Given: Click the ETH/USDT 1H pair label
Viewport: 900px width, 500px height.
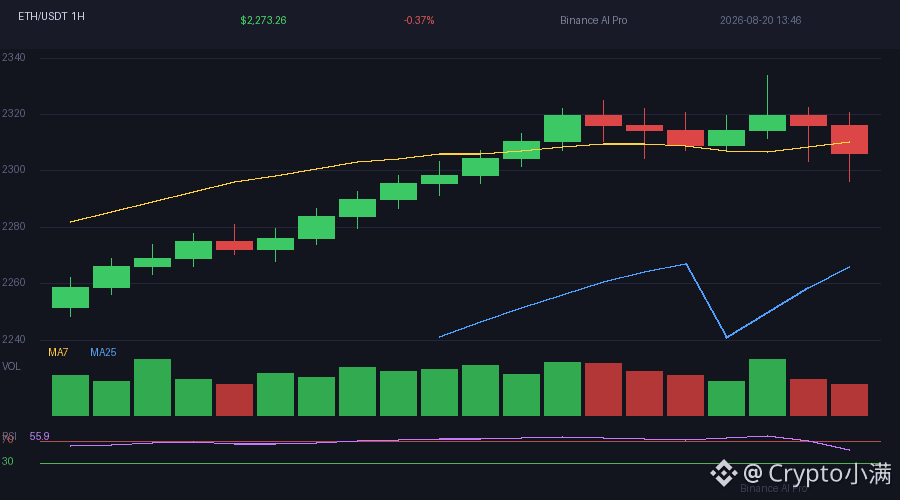Looking at the screenshot, I should 51,17.
